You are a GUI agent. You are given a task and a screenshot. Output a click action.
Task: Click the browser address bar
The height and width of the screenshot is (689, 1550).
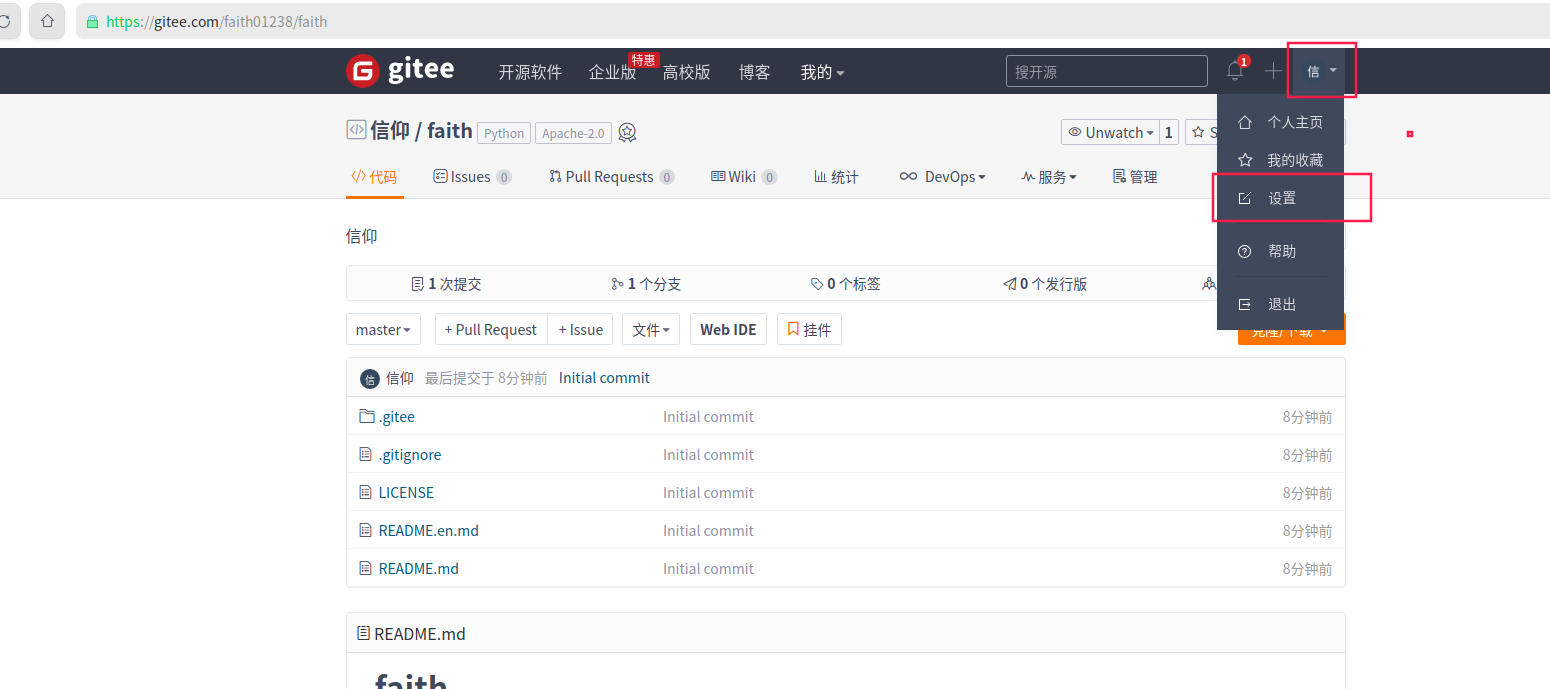pos(812,21)
